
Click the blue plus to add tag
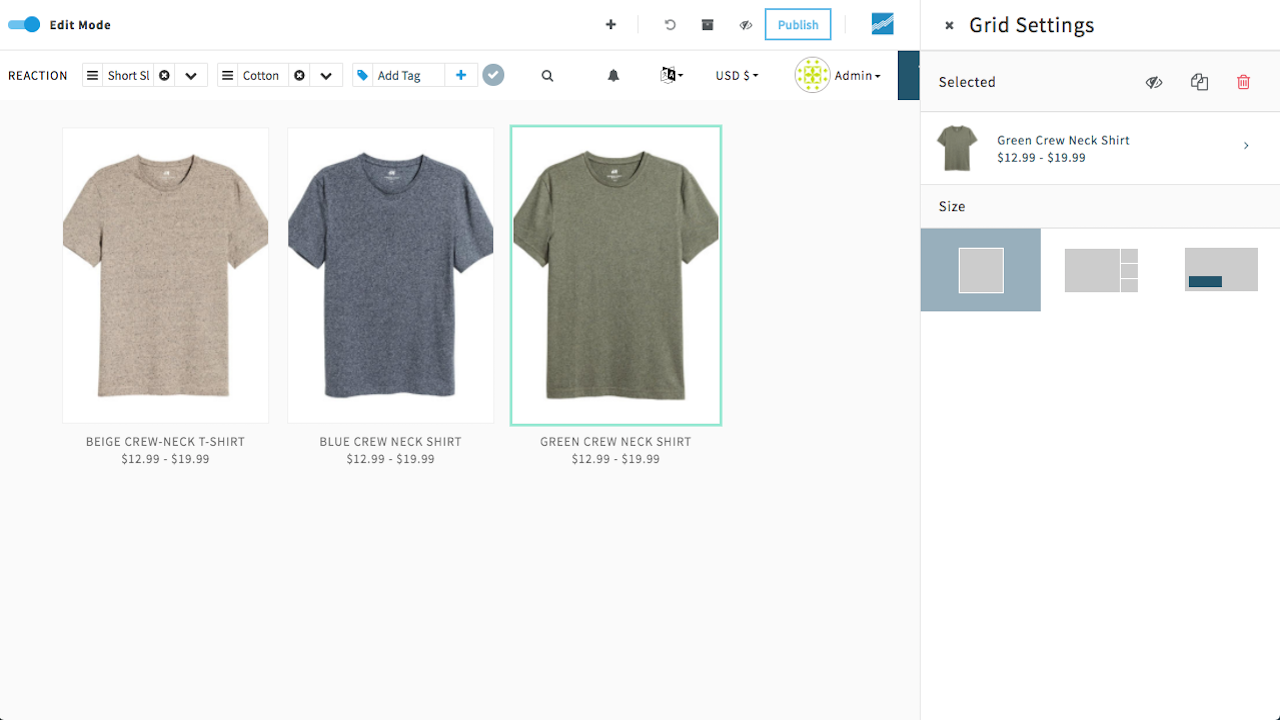click(x=461, y=76)
